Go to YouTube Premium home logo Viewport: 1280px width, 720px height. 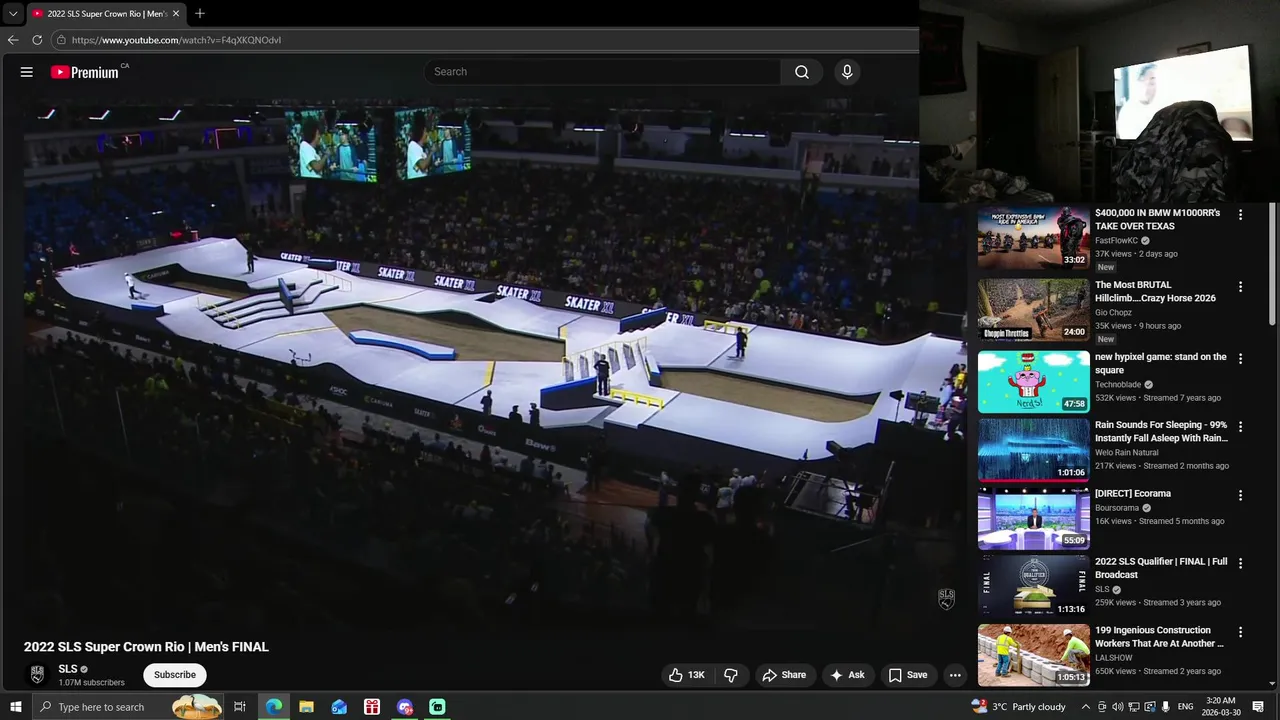click(x=85, y=72)
